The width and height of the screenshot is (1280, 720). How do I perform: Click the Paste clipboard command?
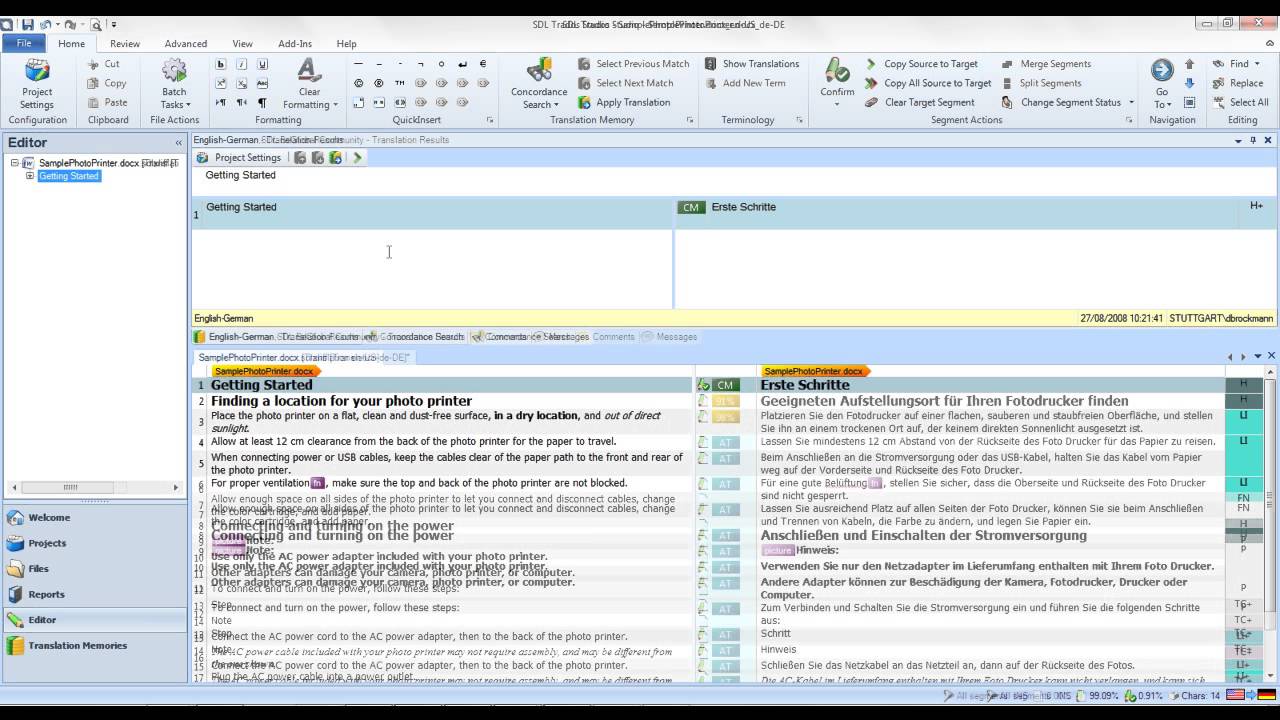(106, 102)
